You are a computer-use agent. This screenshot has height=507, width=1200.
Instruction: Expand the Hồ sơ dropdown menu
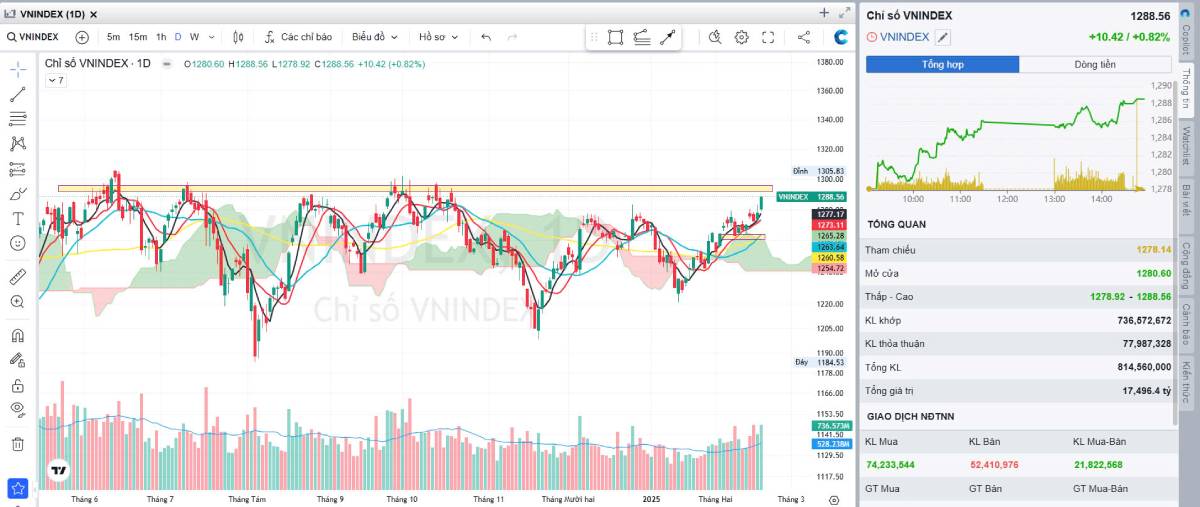pyautogui.click(x=438, y=37)
